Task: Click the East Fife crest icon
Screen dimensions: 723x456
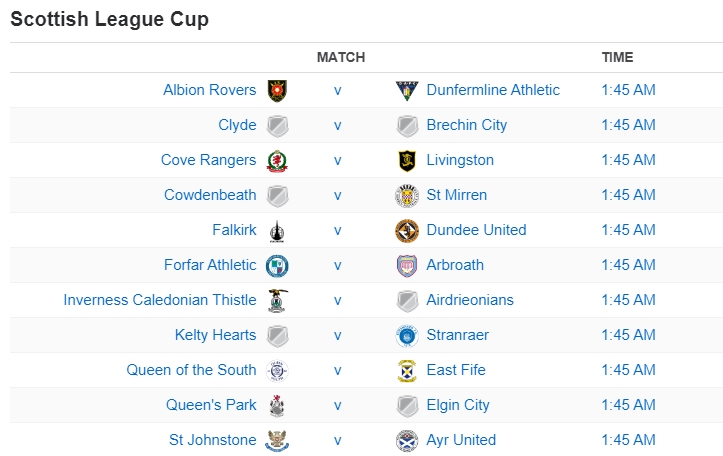Action: 407,371
